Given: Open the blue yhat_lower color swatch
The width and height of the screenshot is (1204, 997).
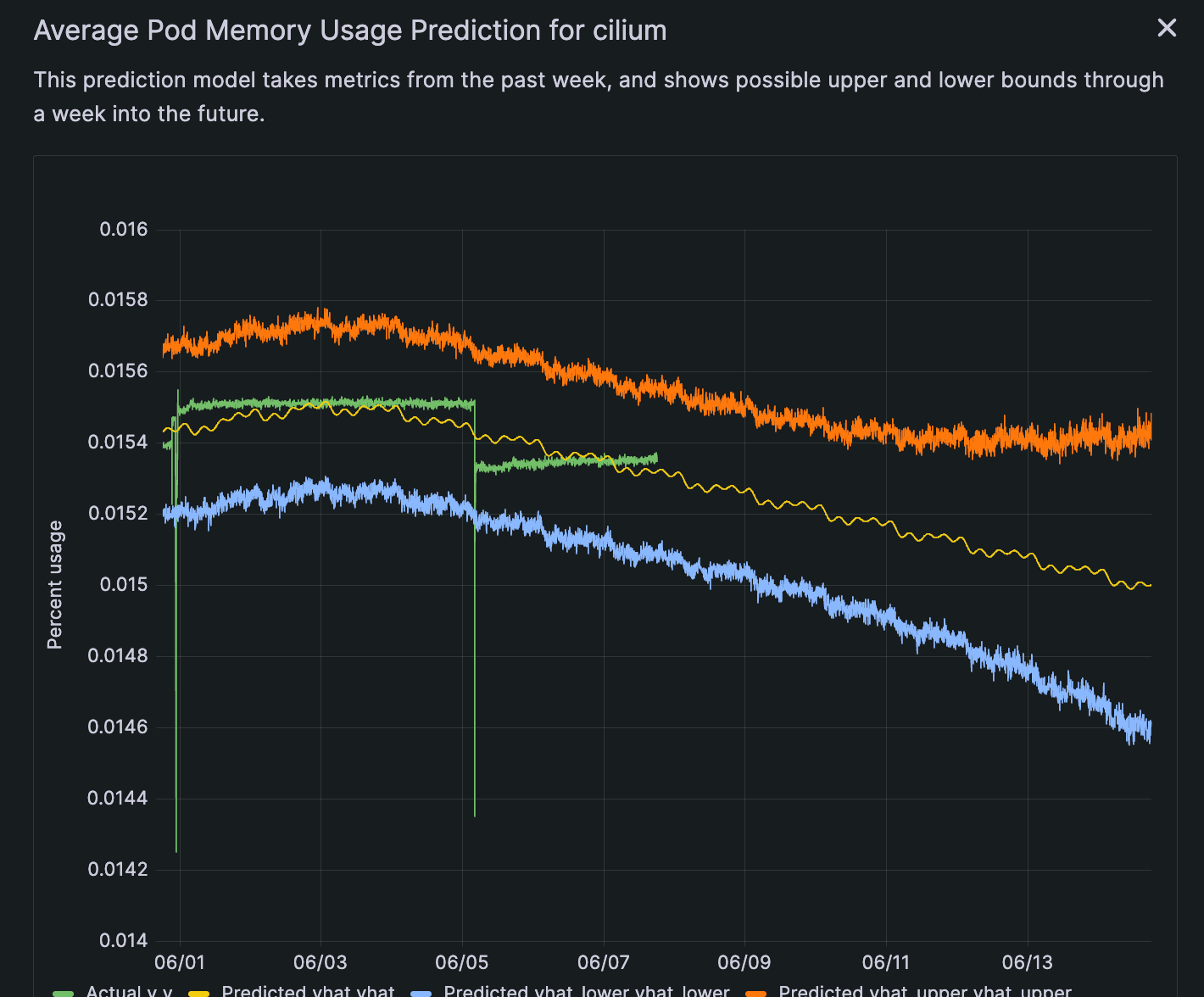Looking at the screenshot, I should 421,993.
